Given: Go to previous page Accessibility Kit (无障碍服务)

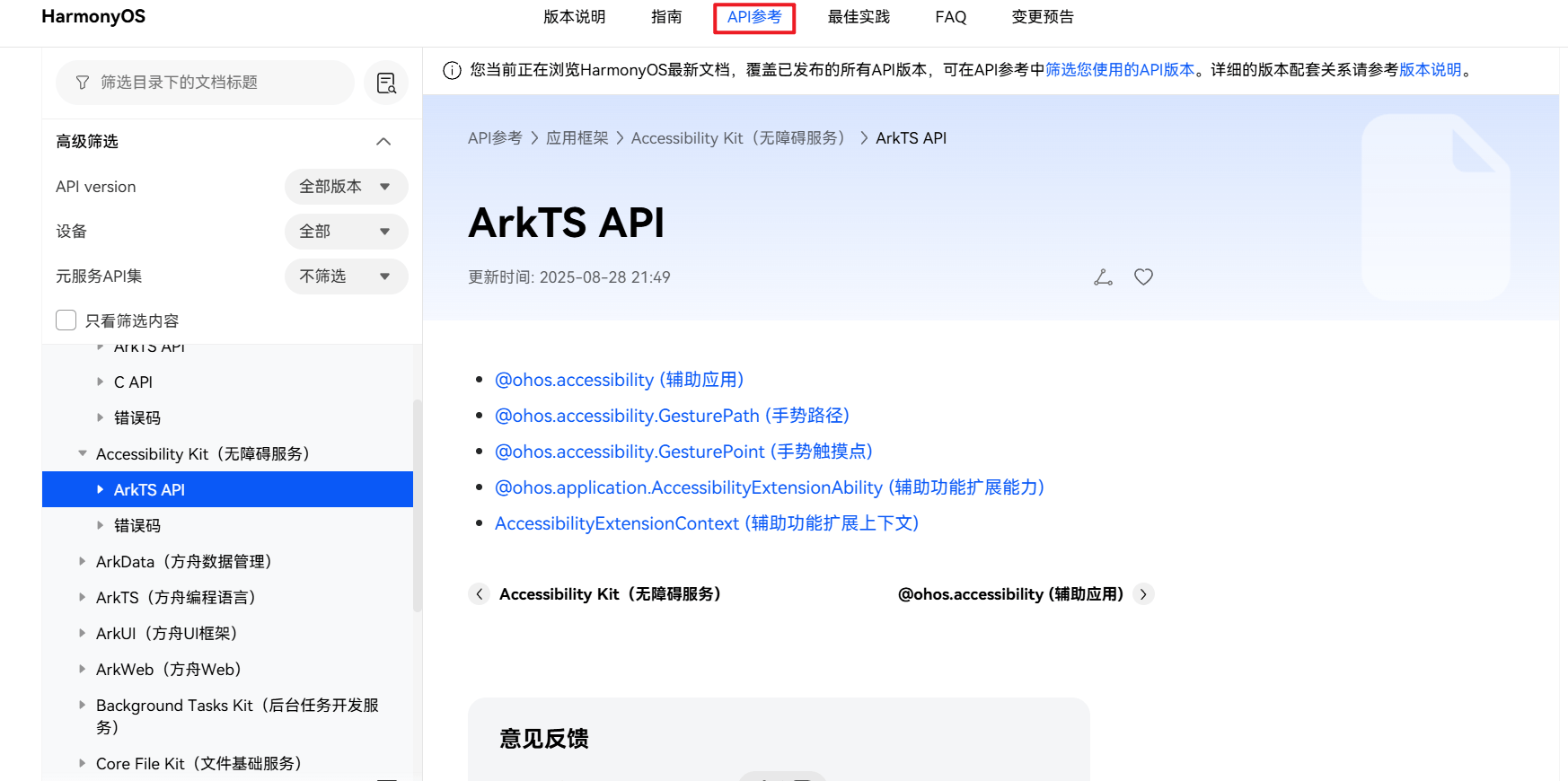Looking at the screenshot, I should point(610,594).
